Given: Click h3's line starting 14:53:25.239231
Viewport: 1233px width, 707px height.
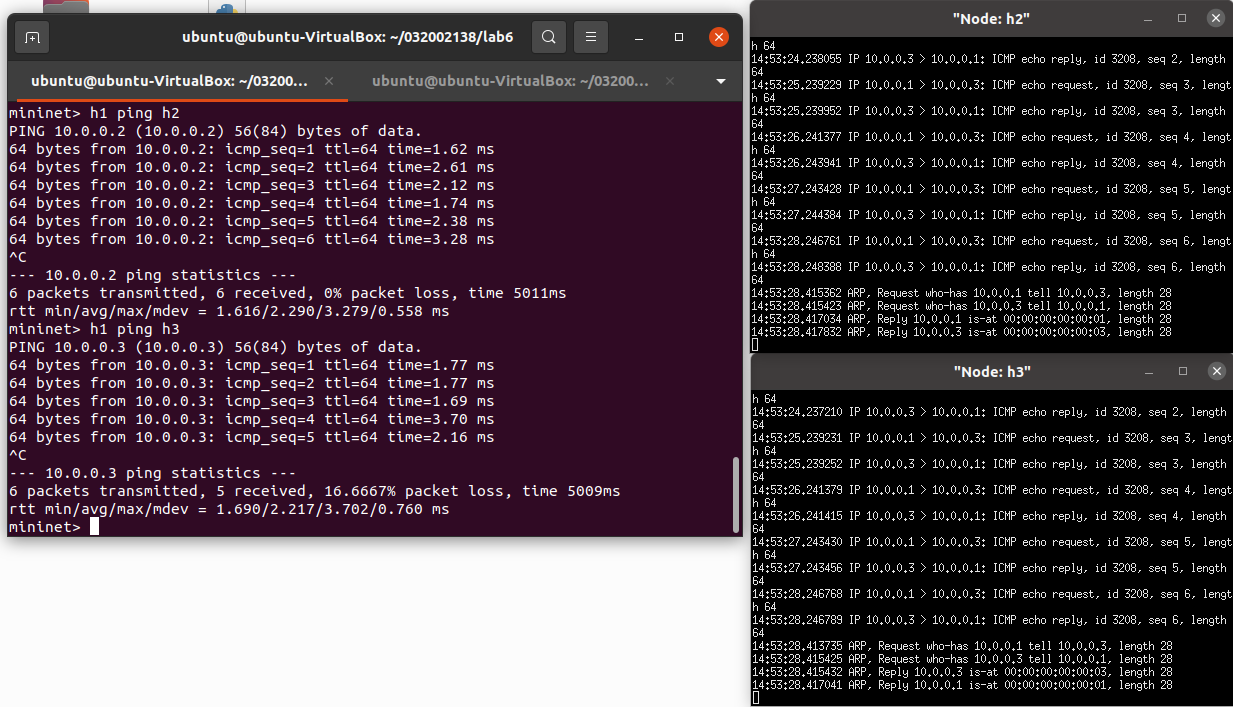Looking at the screenshot, I should 991,438.
